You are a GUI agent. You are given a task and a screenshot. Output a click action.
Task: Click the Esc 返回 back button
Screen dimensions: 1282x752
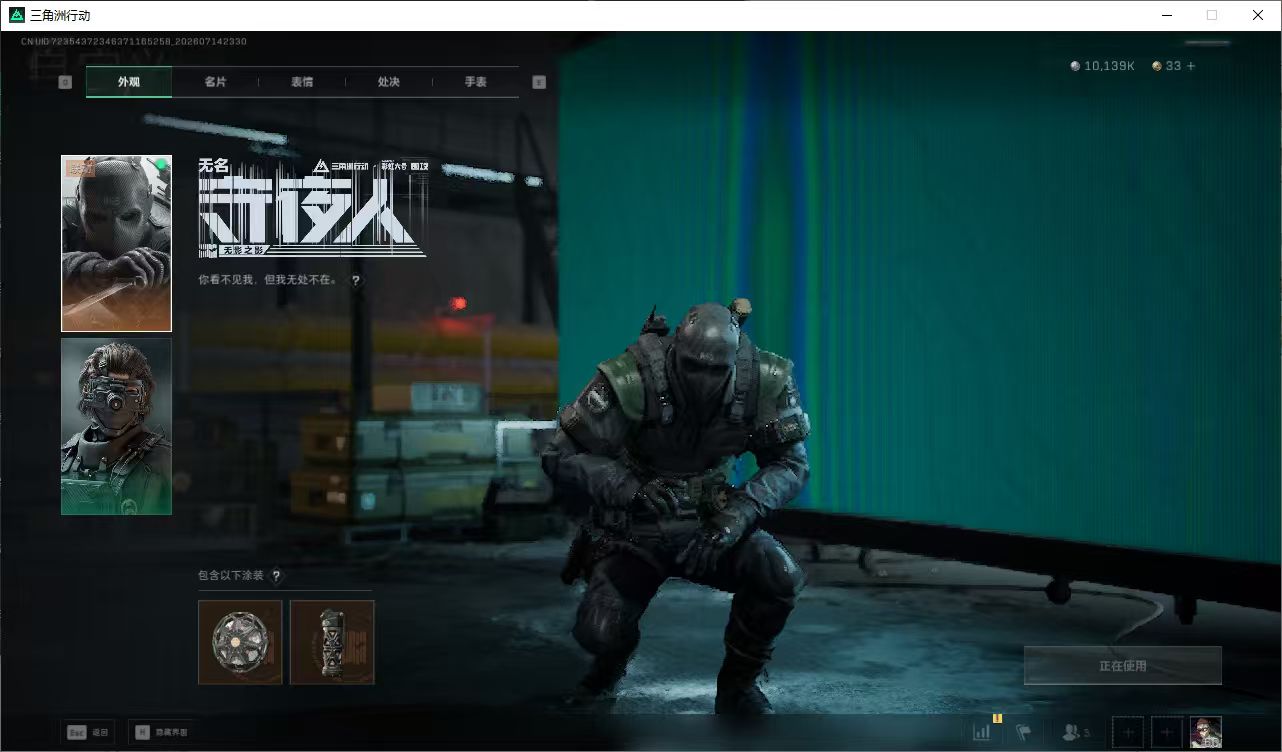[87, 732]
